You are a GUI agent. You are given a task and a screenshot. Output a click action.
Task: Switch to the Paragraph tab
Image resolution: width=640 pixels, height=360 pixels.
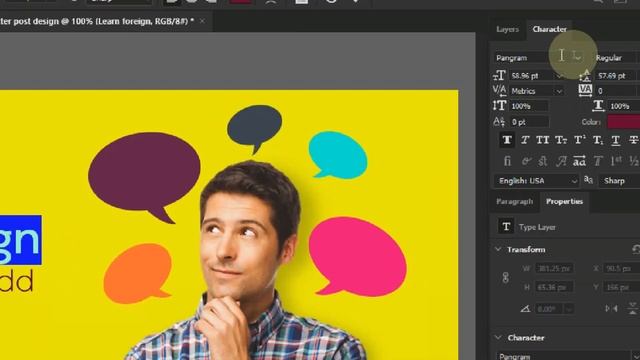point(514,201)
